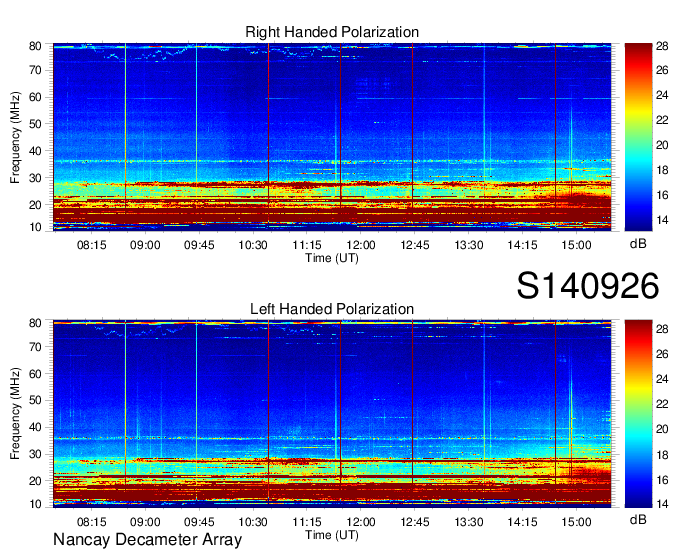Click the 70 MHz tick of Left Handed plot
This screenshot has width=680, height=552.
(x=35, y=347)
